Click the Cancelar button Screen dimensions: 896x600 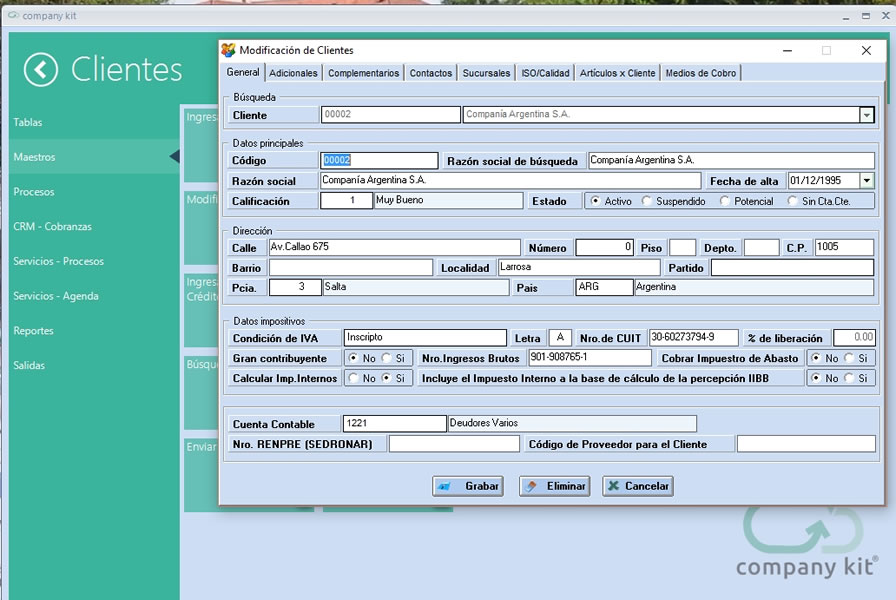(x=638, y=486)
